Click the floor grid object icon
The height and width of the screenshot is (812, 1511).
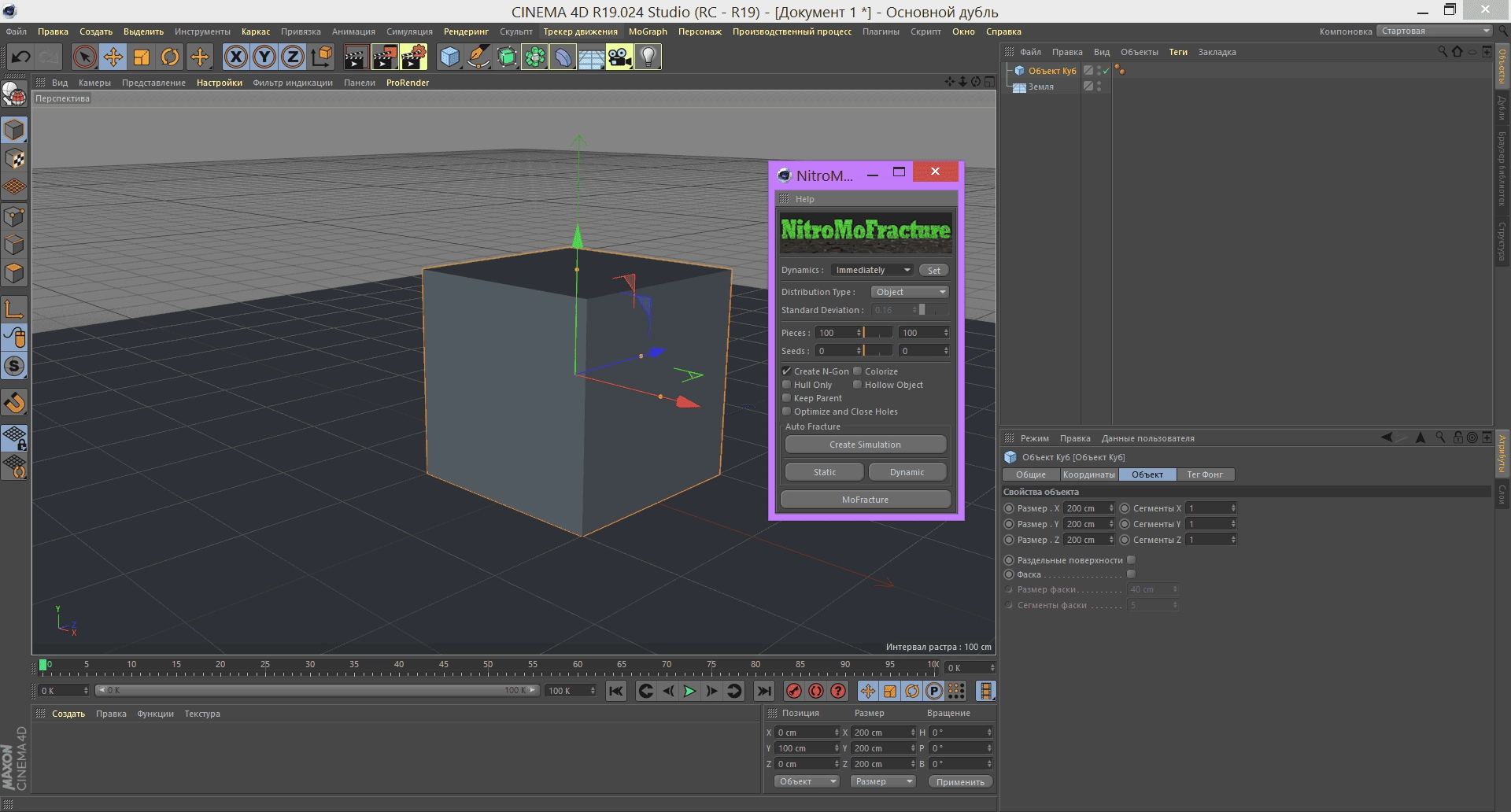[591, 57]
